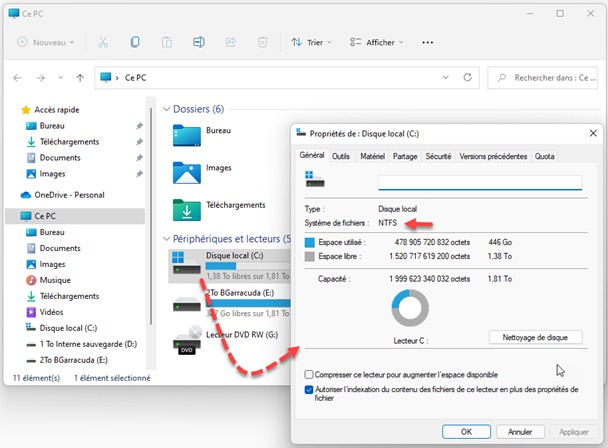Enable compress this drive checkbox
This screenshot has width=608, height=448.
click(309, 373)
